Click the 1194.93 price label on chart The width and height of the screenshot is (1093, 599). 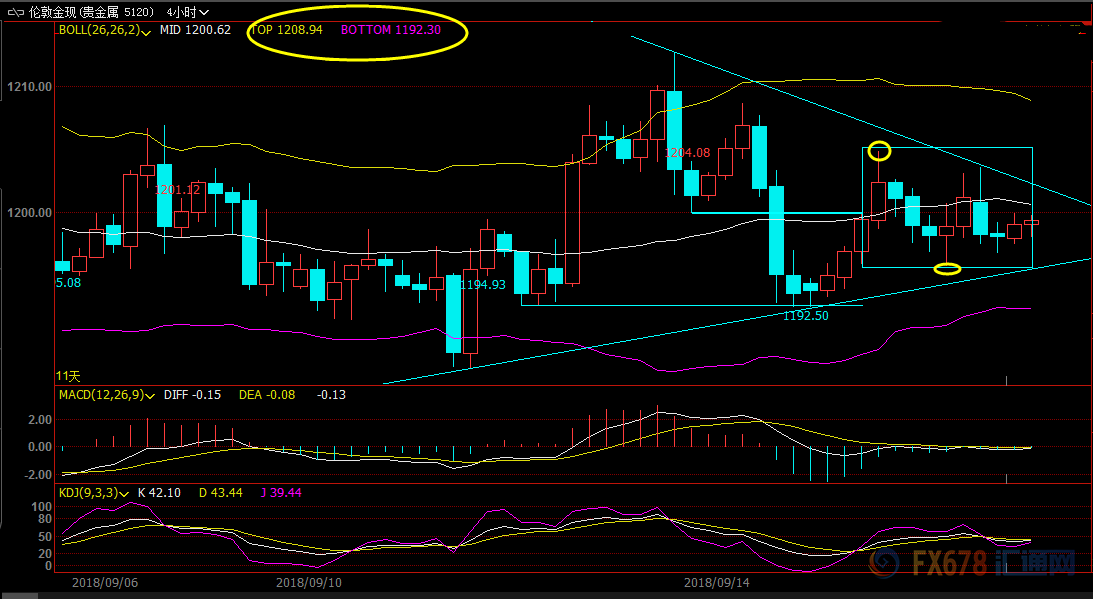point(482,285)
